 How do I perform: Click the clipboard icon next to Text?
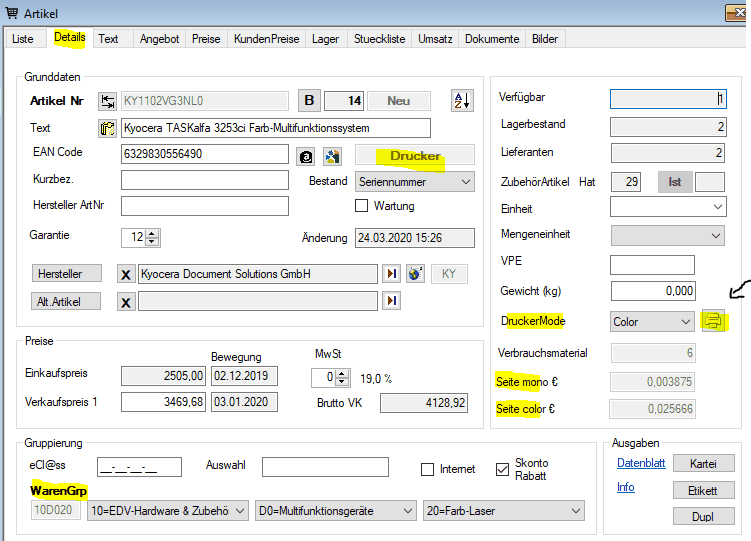108,128
